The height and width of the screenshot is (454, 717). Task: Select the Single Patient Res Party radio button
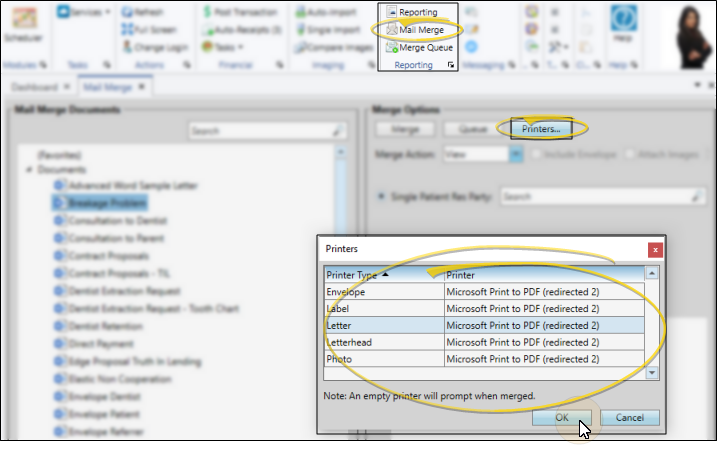tap(380, 198)
